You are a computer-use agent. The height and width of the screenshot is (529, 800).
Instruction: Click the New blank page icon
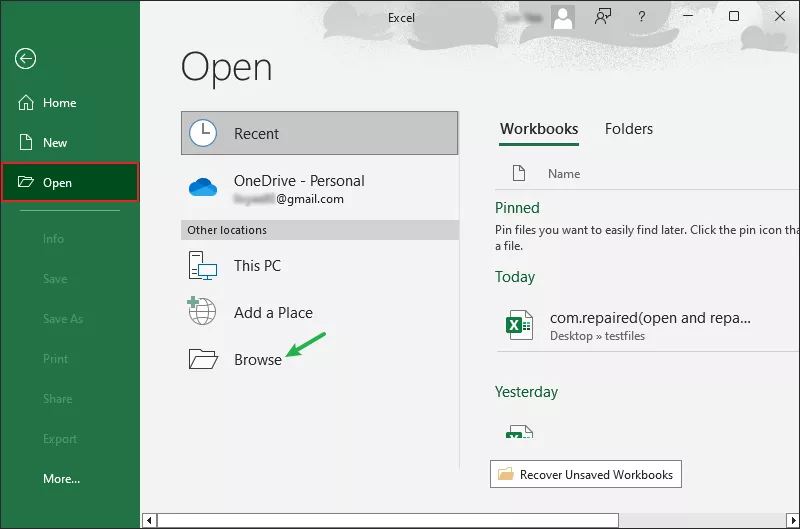click(26, 142)
